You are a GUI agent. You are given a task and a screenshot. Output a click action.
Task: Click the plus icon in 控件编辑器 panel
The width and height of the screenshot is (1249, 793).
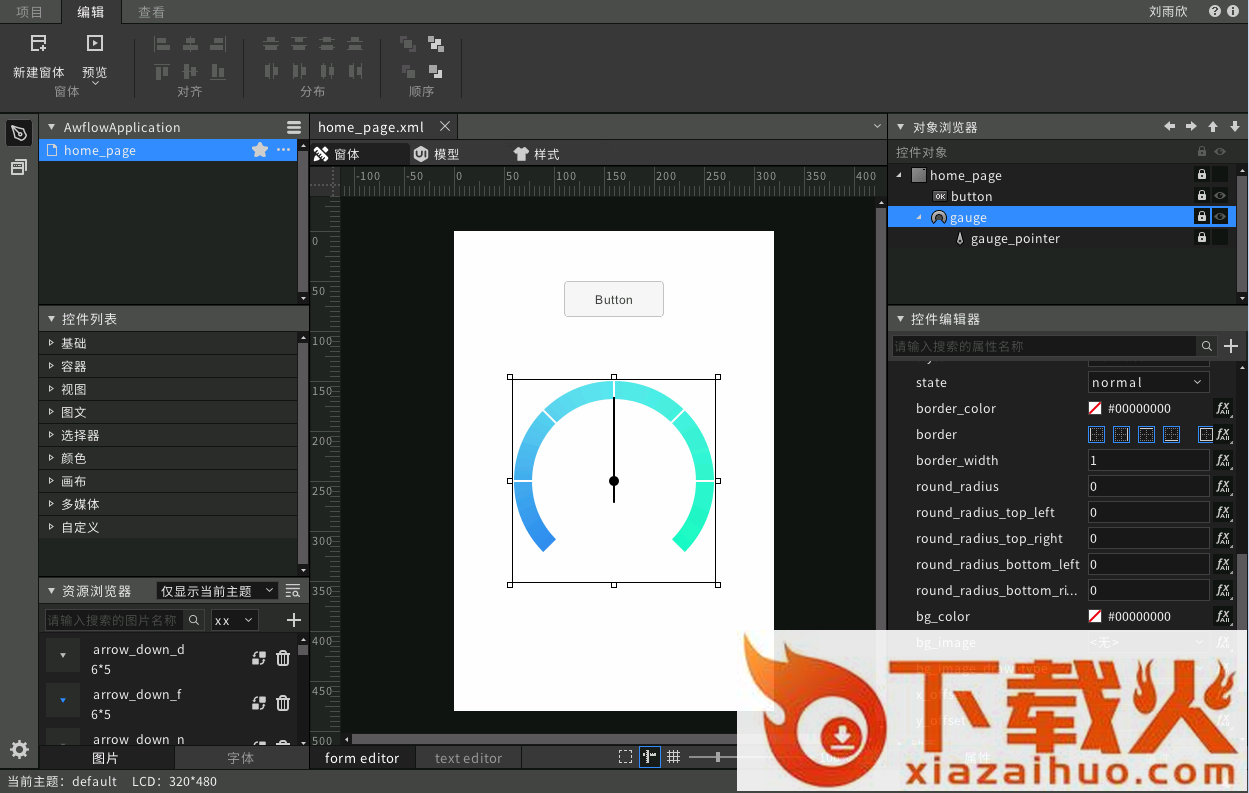[1232, 346]
